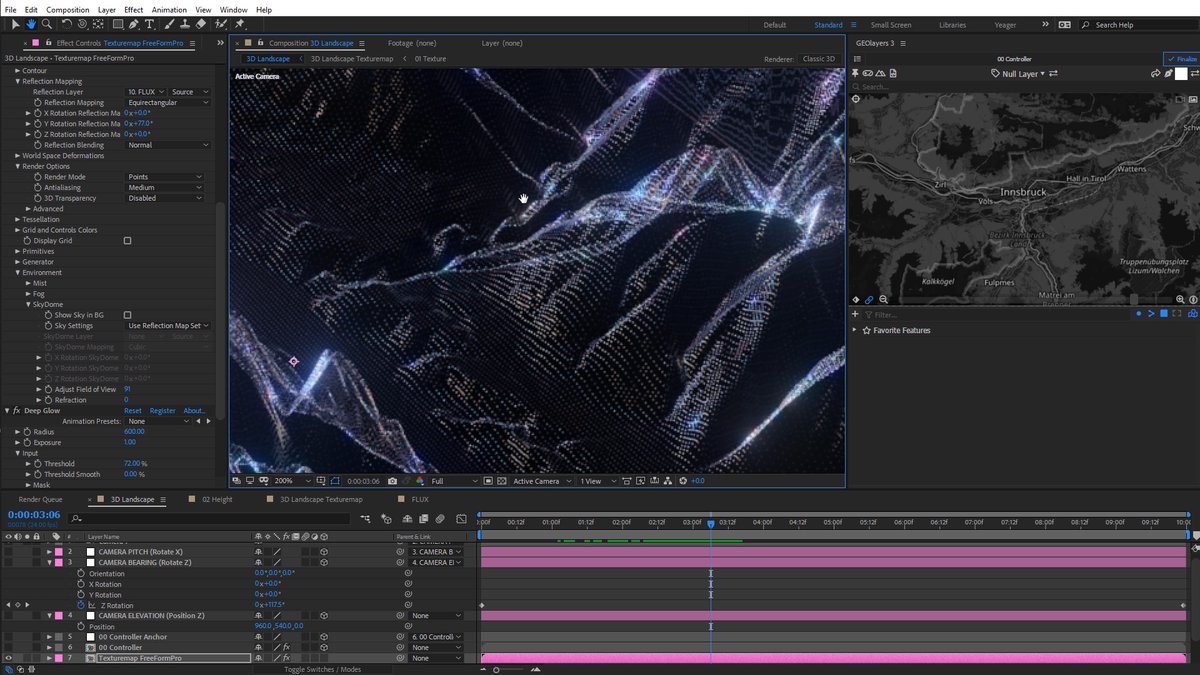
Task: Select the Zoom tool in the toolbar
Action: click(46, 24)
